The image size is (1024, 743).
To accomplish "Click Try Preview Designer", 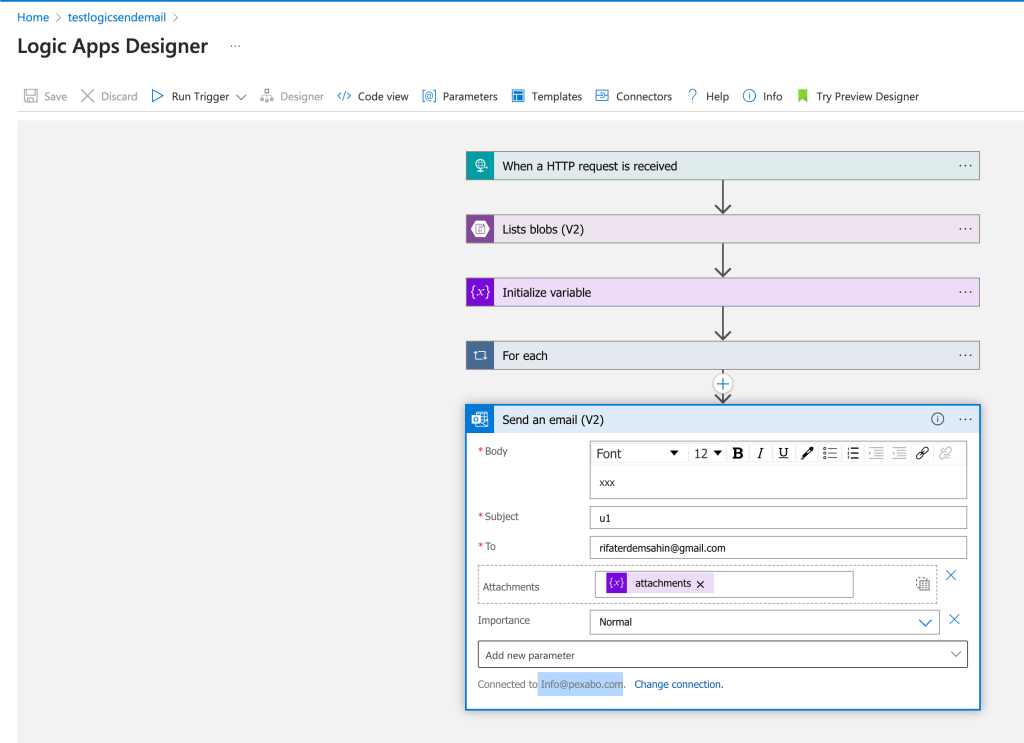I will (x=857, y=96).
